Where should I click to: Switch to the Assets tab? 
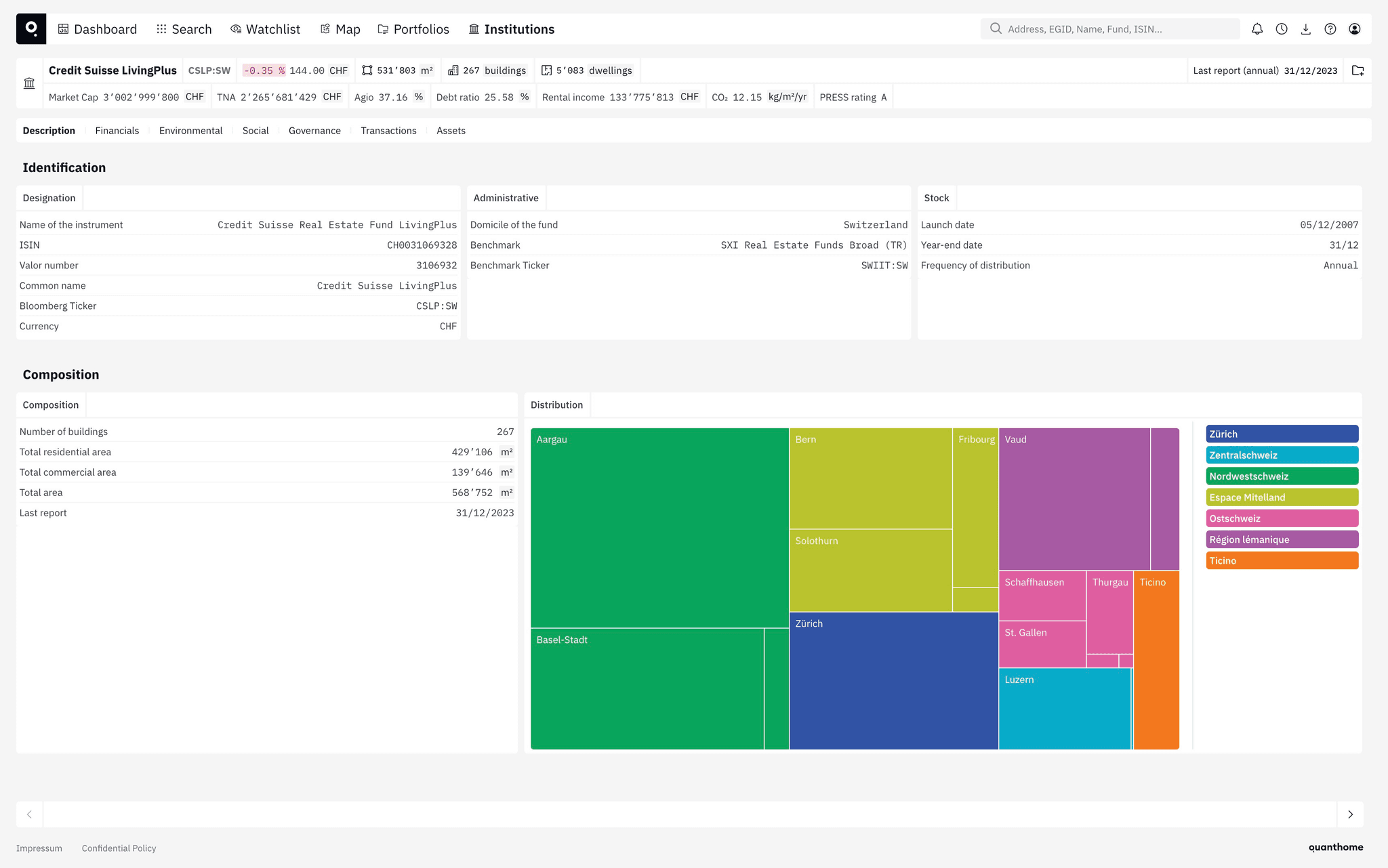451,131
